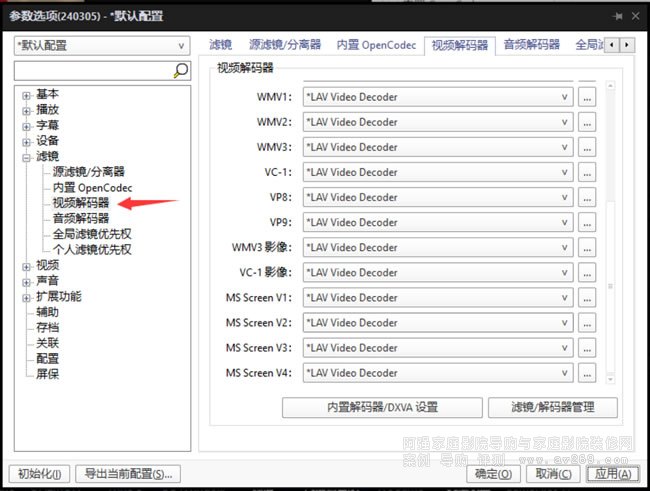The image size is (650, 491).
Task: Click the search magnifier icon
Action: pyautogui.click(x=180, y=70)
